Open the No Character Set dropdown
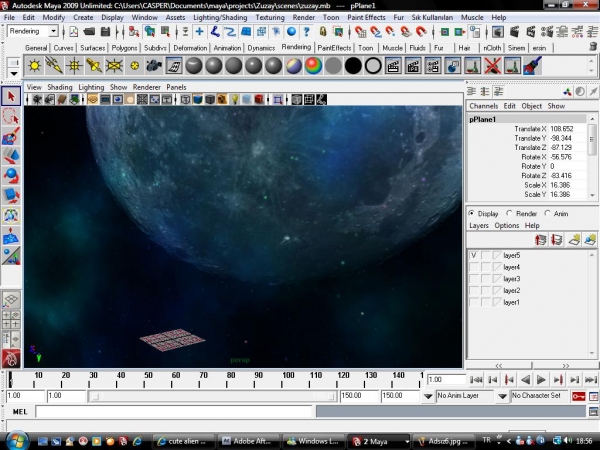The width and height of the screenshot is (600, 450). (x=502, y=396)
